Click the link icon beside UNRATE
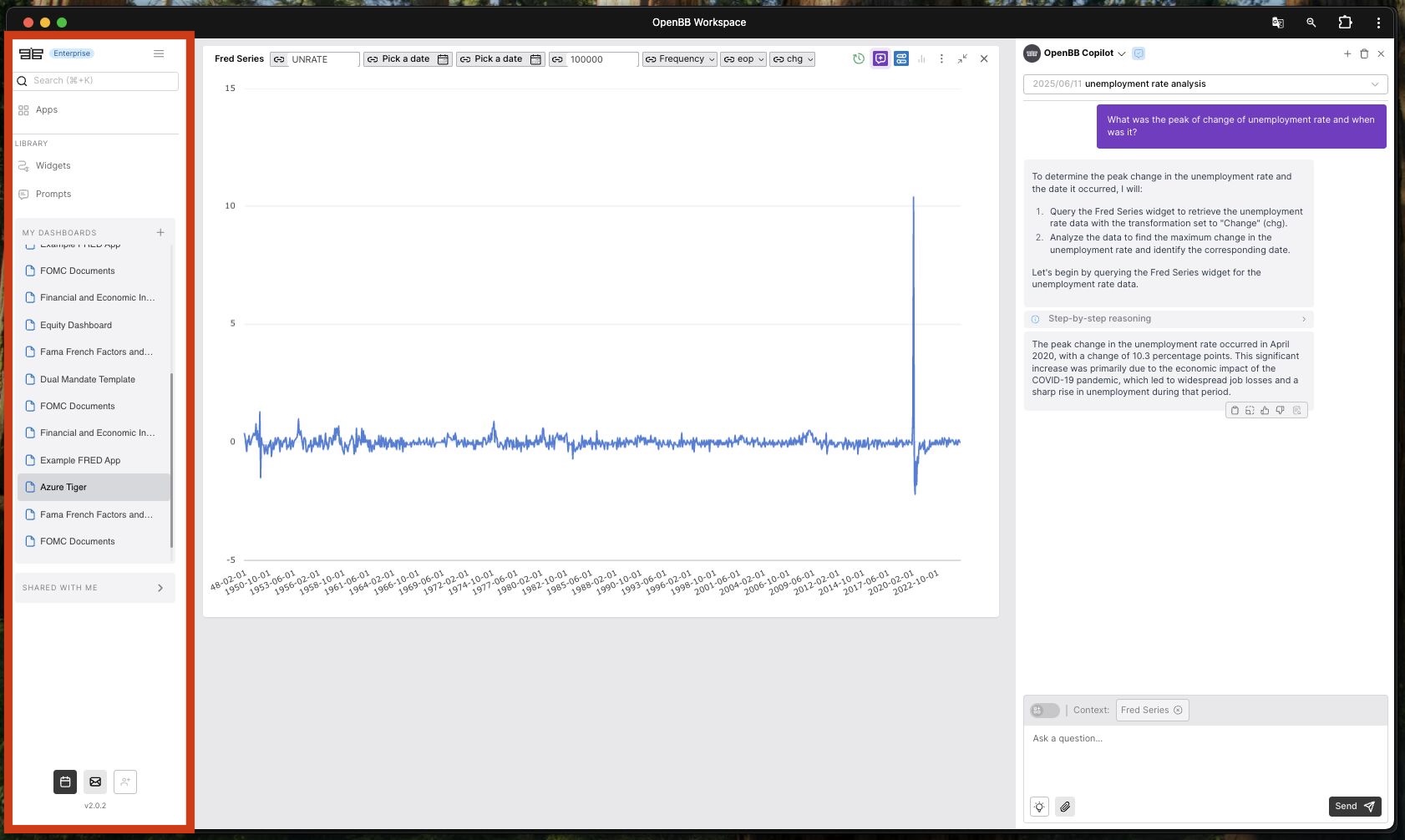Viewport: 1405px width, 840px height. click(x=279, y=59)
